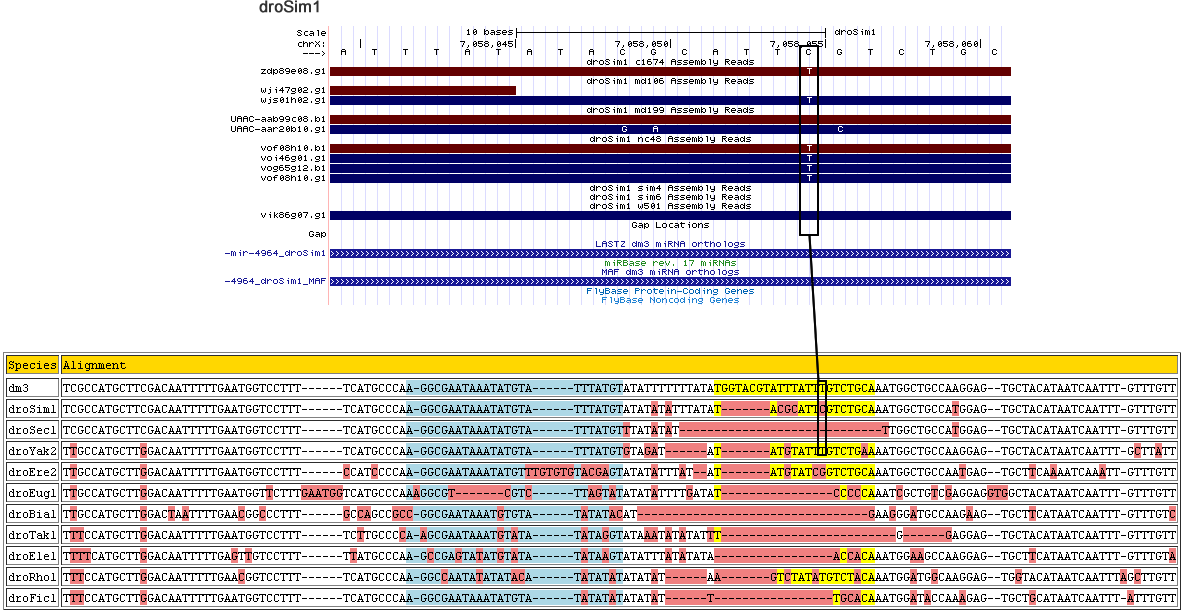Open the LASTZ dm3 miRNA orthologs track title

point(670,244)
